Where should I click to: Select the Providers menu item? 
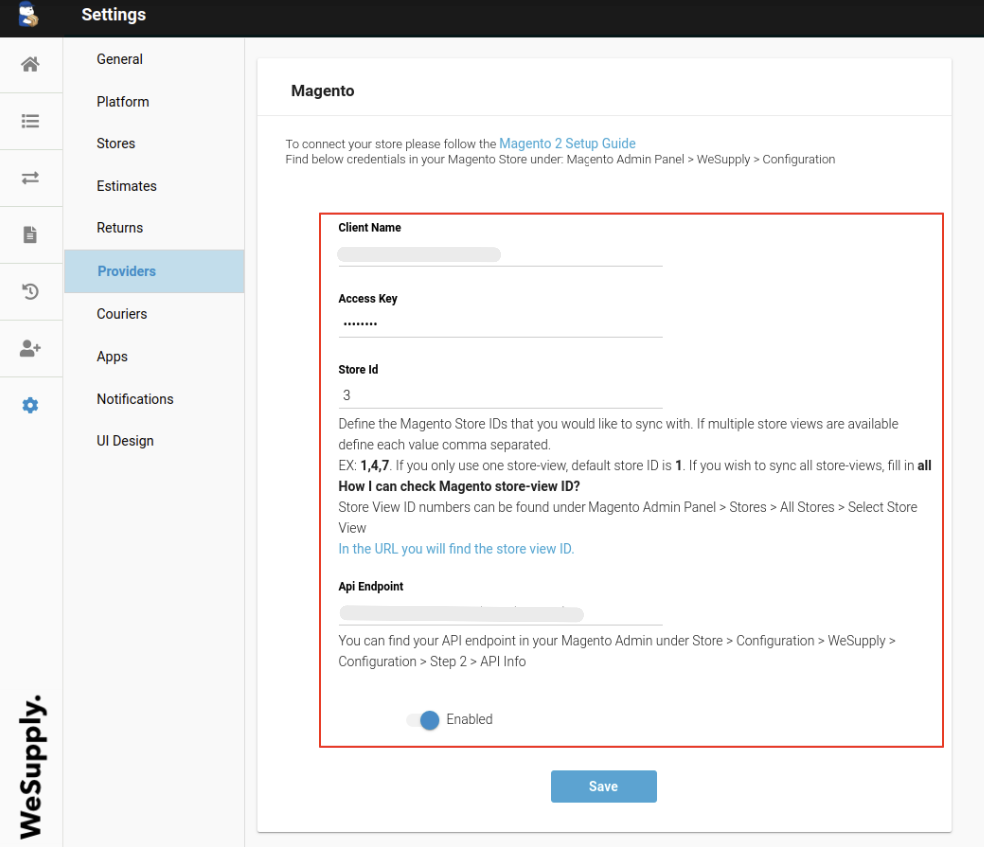154,271
